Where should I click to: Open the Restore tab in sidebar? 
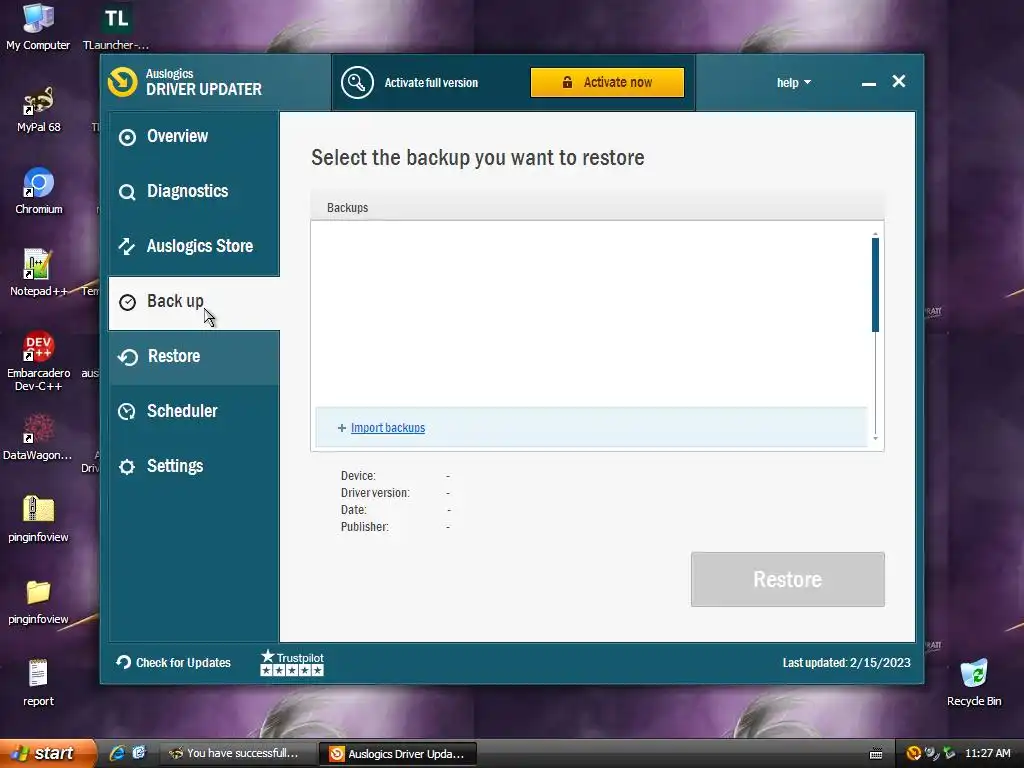[x=194, y=357]
